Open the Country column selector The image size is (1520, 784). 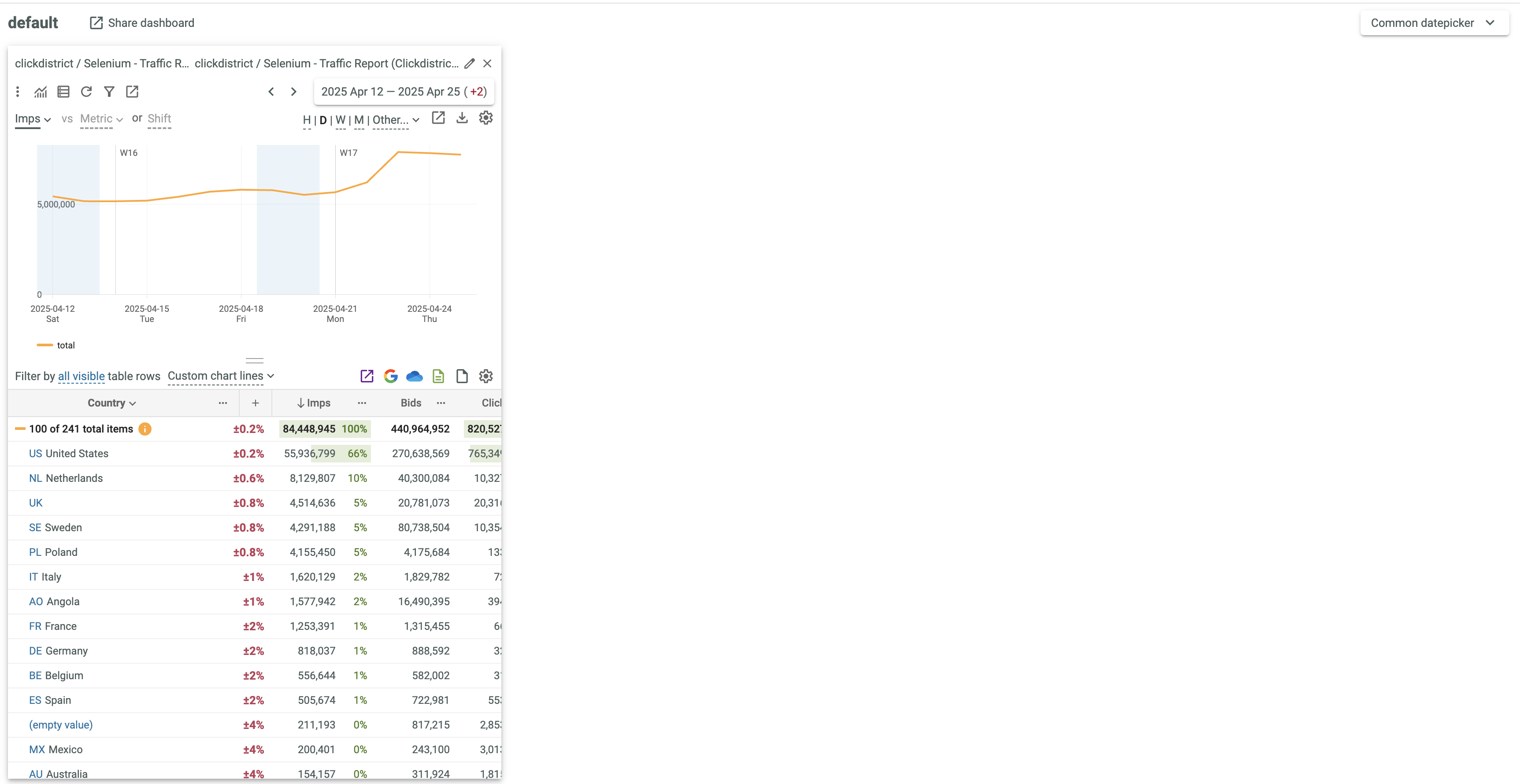click(x=111, y=403)
